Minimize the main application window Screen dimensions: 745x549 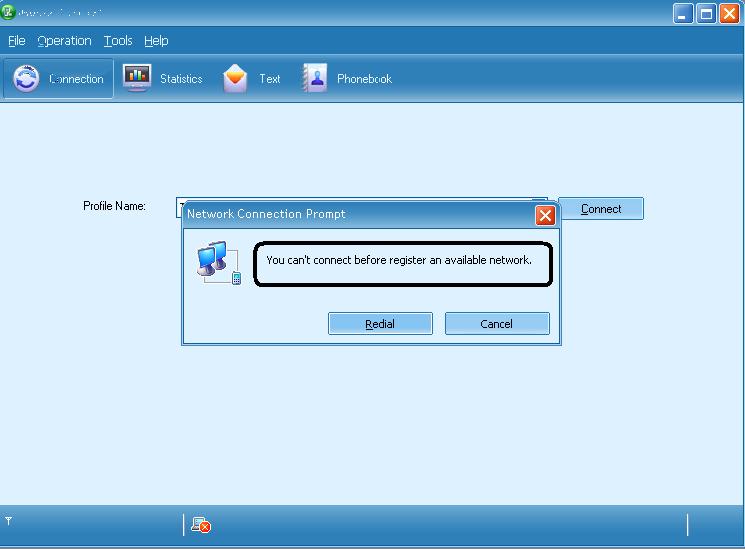coord(683,13)
